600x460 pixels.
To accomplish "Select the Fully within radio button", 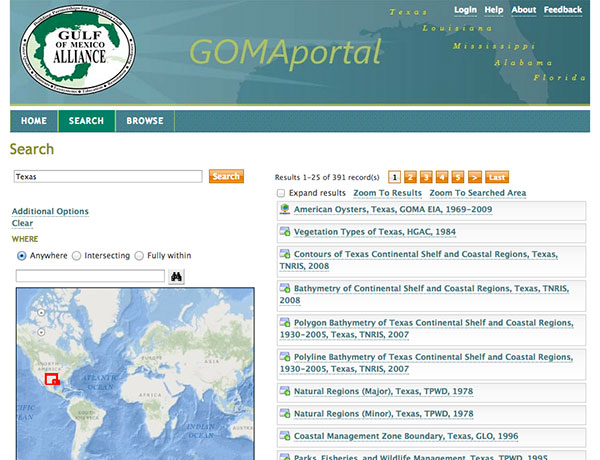I will coord(139,256).
